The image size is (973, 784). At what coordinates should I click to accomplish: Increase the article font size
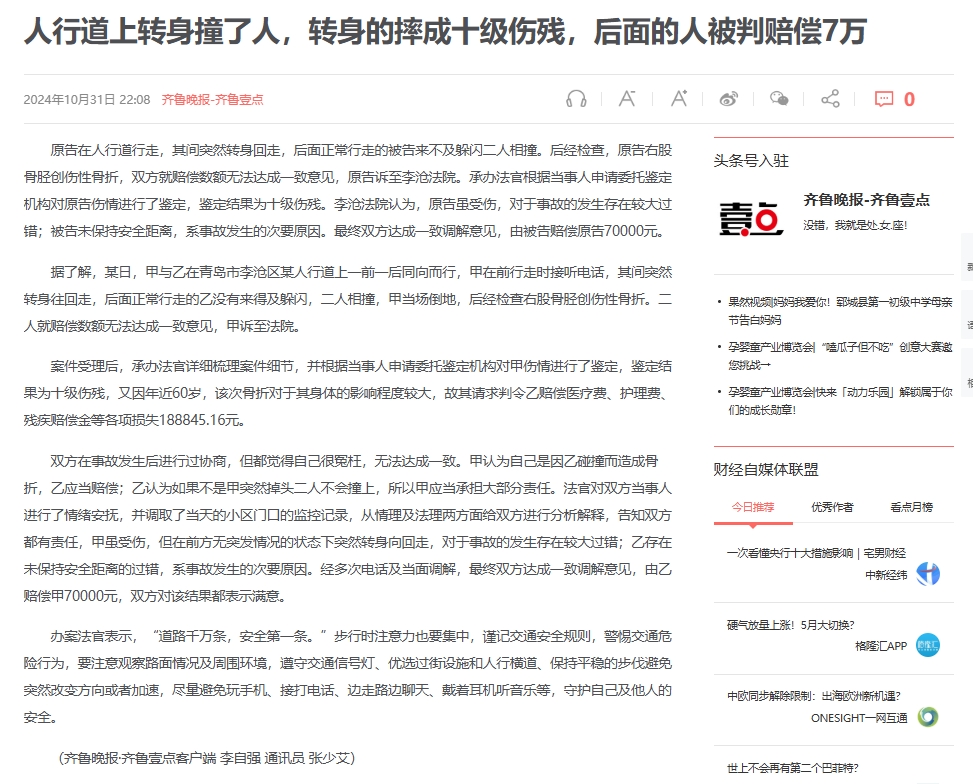[x=678, y=98]
